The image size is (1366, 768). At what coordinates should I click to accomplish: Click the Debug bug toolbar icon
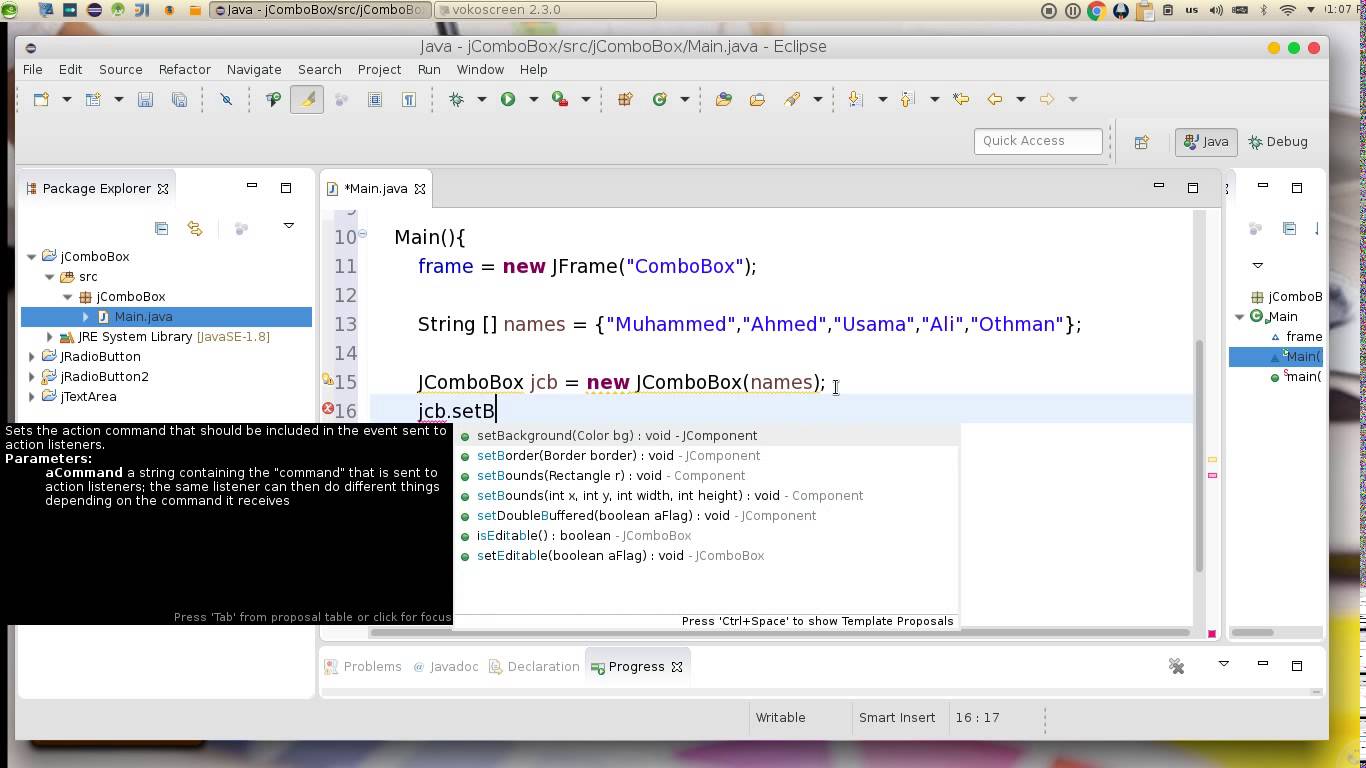457,99
